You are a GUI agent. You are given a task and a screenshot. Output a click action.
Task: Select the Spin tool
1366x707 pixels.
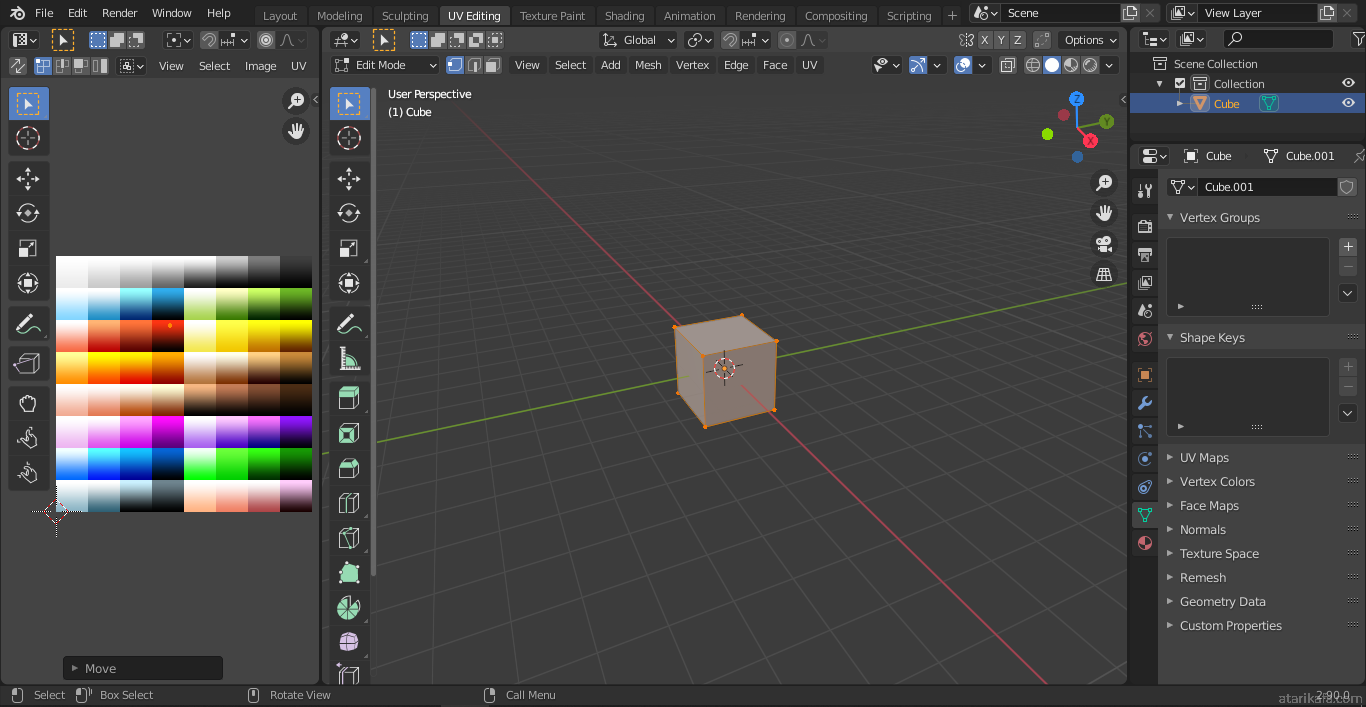(x=349, y=609)
